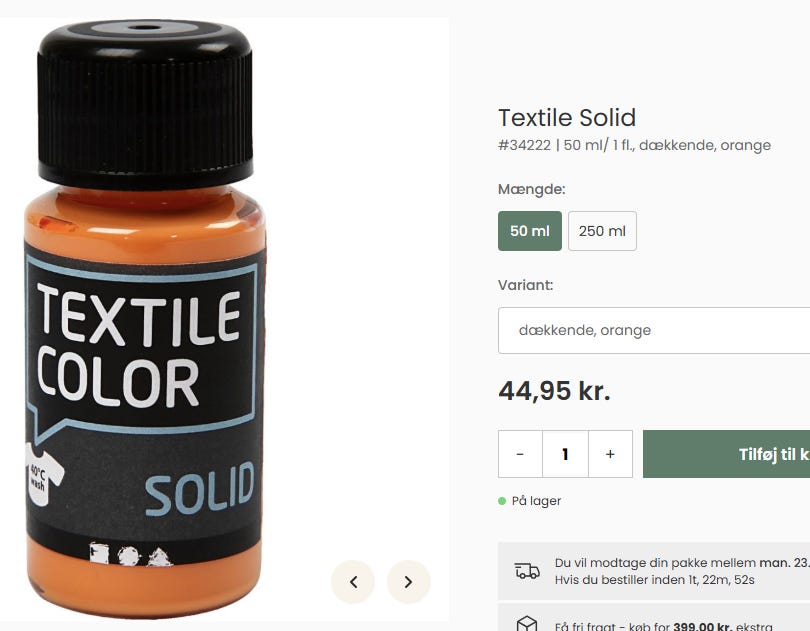Select the 50 ml size option

[x=530, y=231]
